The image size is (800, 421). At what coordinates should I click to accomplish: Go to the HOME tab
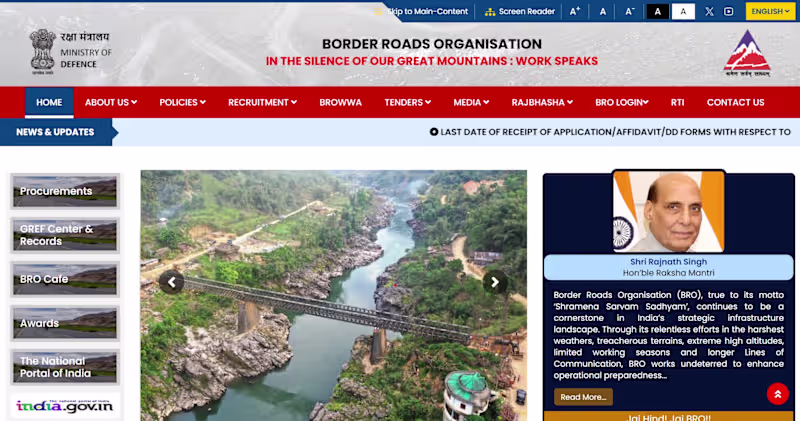tap(49, 102)
